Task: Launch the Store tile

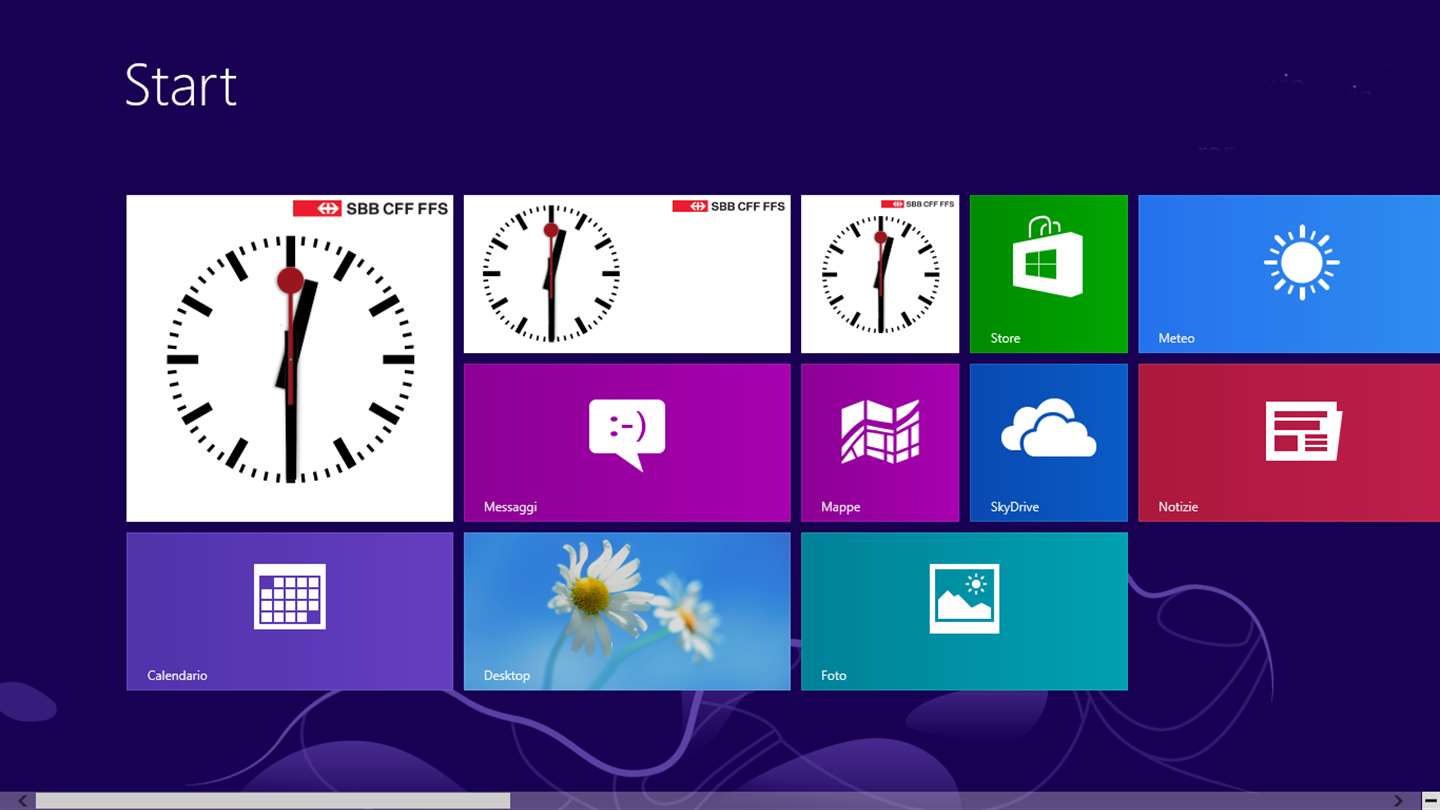Action: tap(1049, 274)
